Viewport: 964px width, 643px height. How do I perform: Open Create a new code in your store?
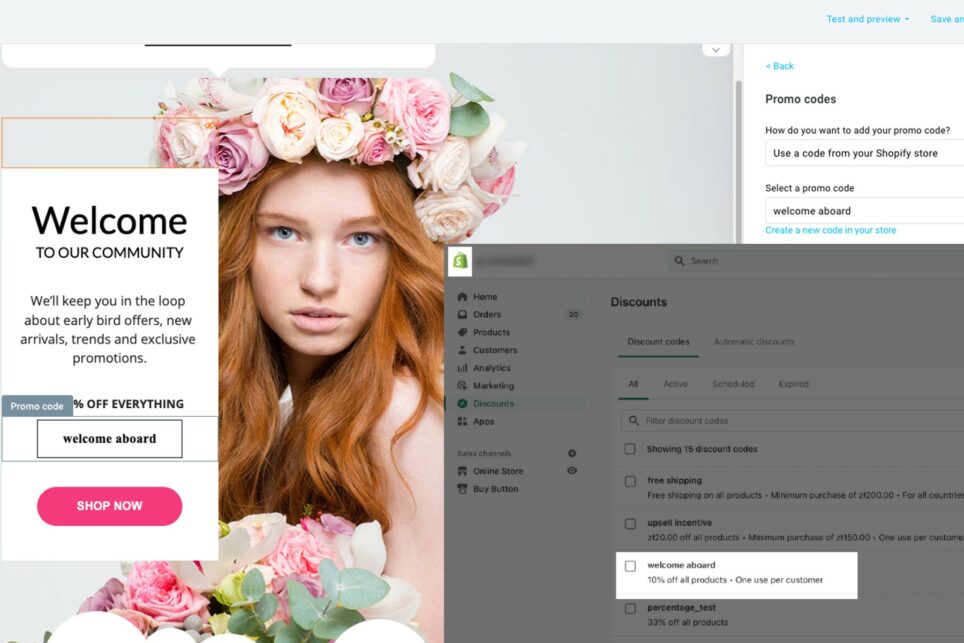[831, 229]
